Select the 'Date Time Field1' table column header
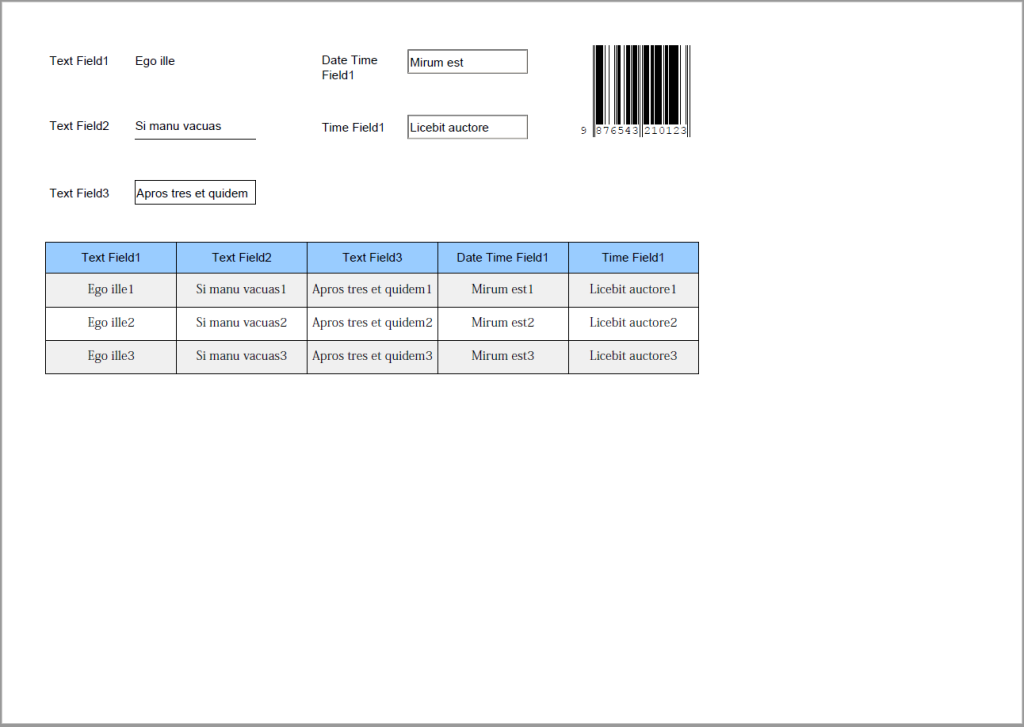The width and height of the screenshot is (1024, 727). pos(503,257)
